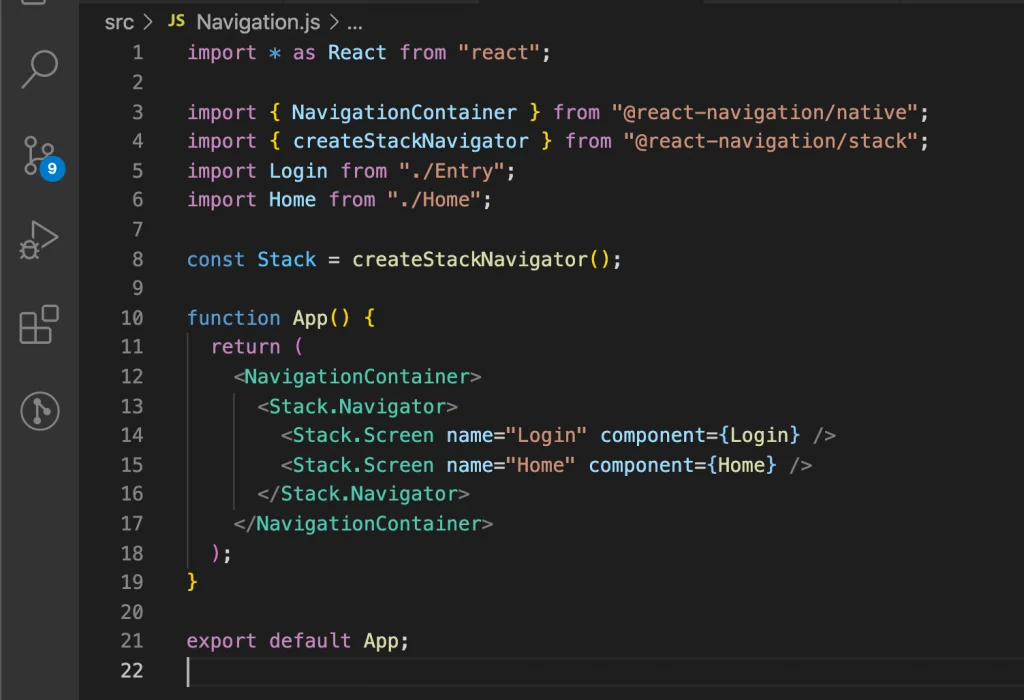
Task: Click the "@react-navigation/native" module string
Action: (765, 112)
